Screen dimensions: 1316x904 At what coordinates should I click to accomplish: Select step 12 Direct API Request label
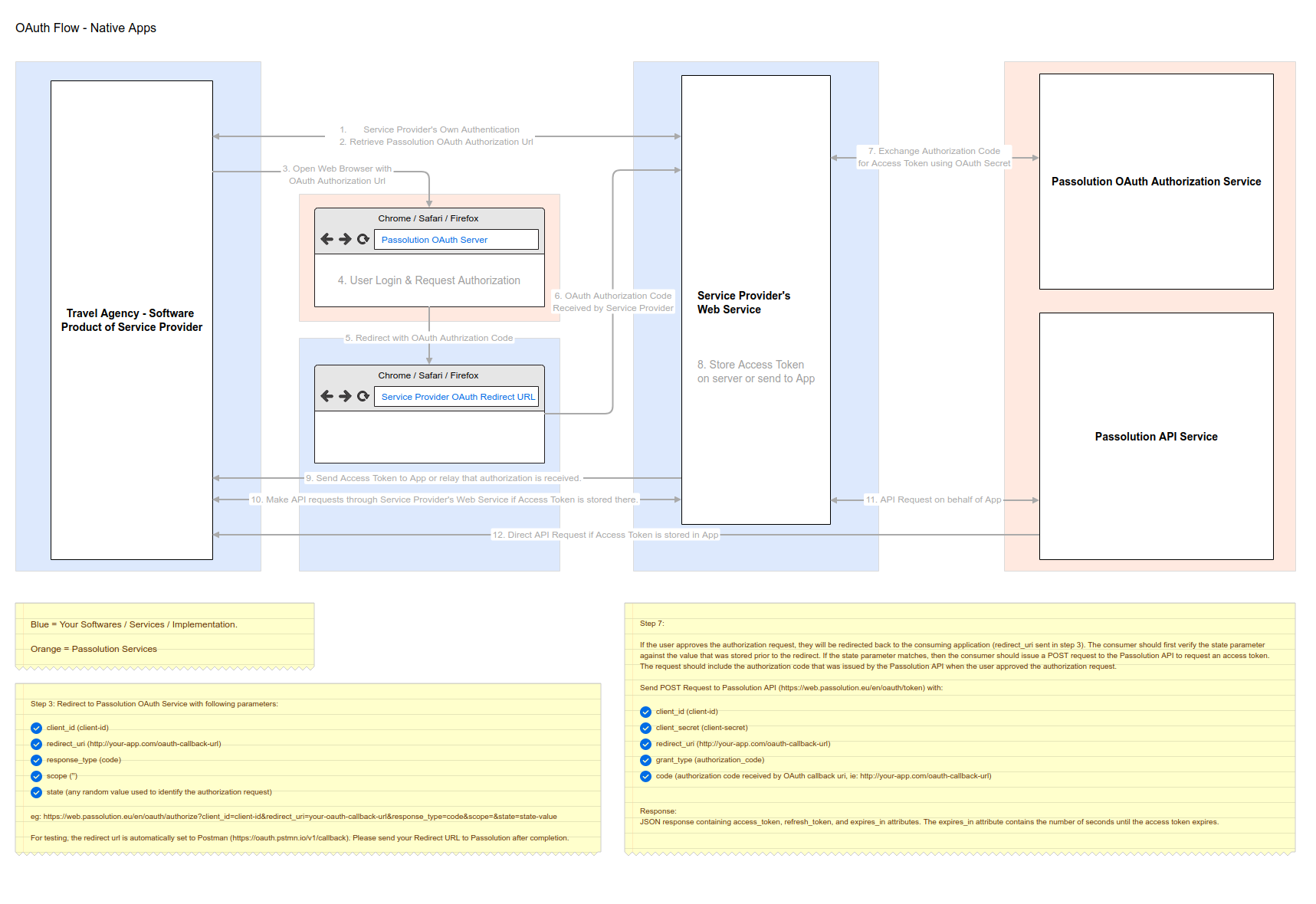coord(605,535)
